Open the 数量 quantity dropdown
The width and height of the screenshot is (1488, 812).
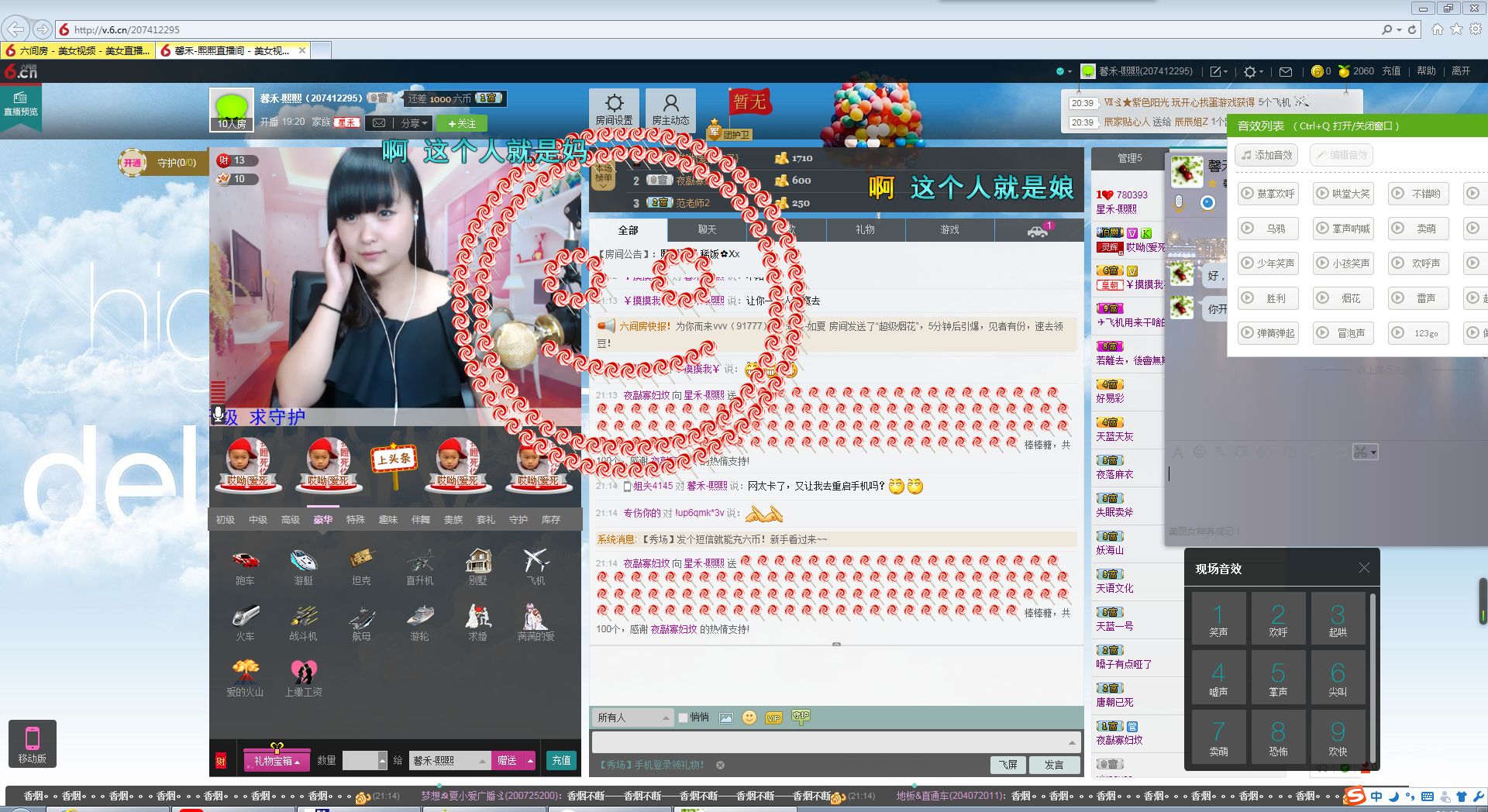click(x=382, y=761)
